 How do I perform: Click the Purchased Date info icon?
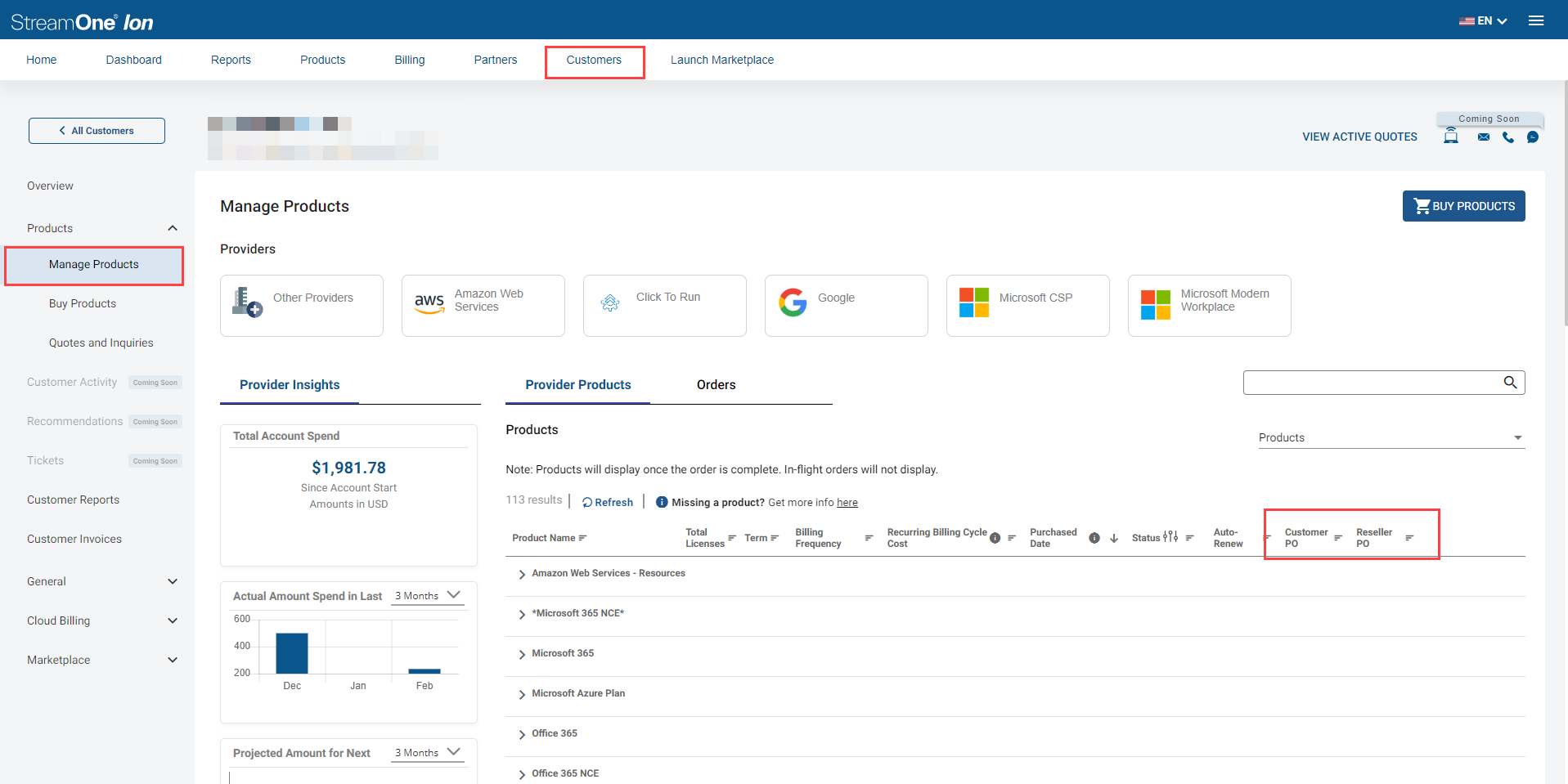click(1094, 538)
